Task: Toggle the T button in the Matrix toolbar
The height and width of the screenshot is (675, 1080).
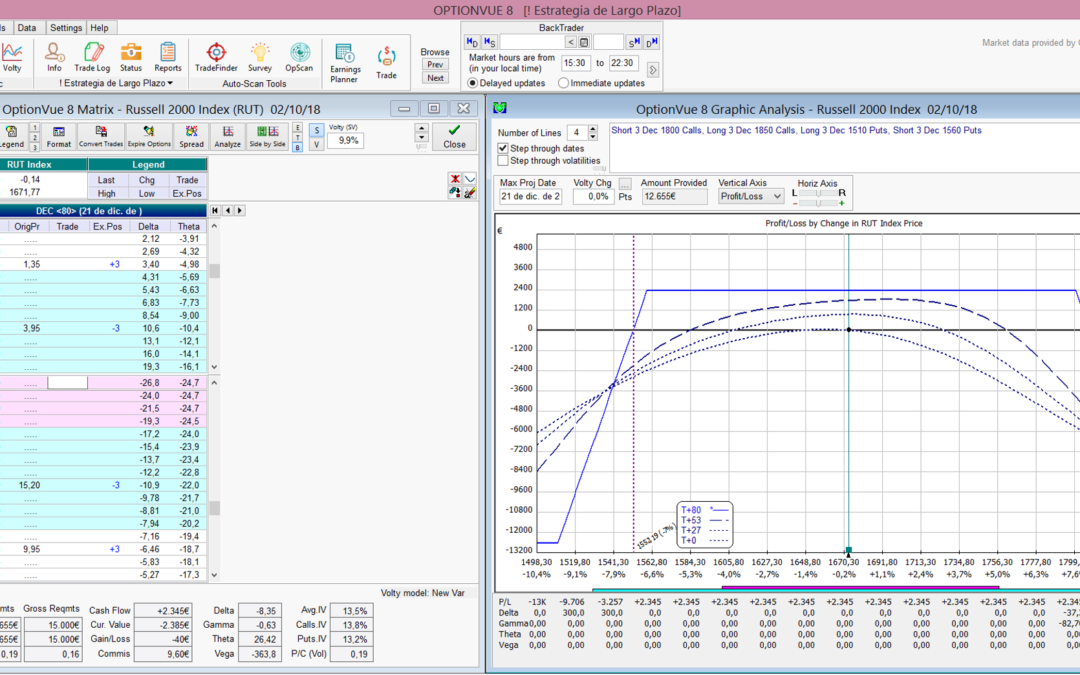Action: coord(298,137)
